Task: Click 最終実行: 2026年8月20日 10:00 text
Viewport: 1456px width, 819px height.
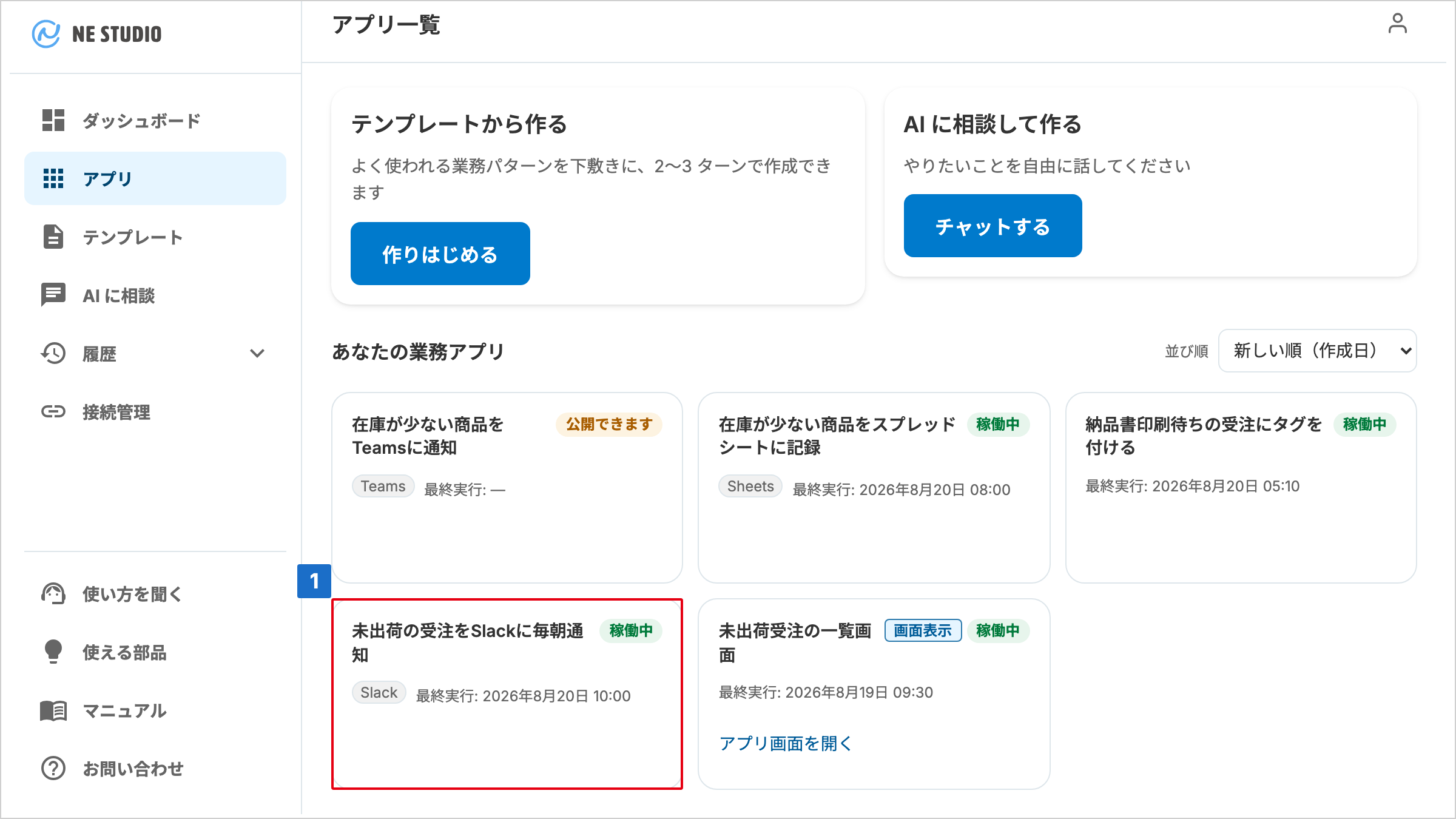Action: 524,696
